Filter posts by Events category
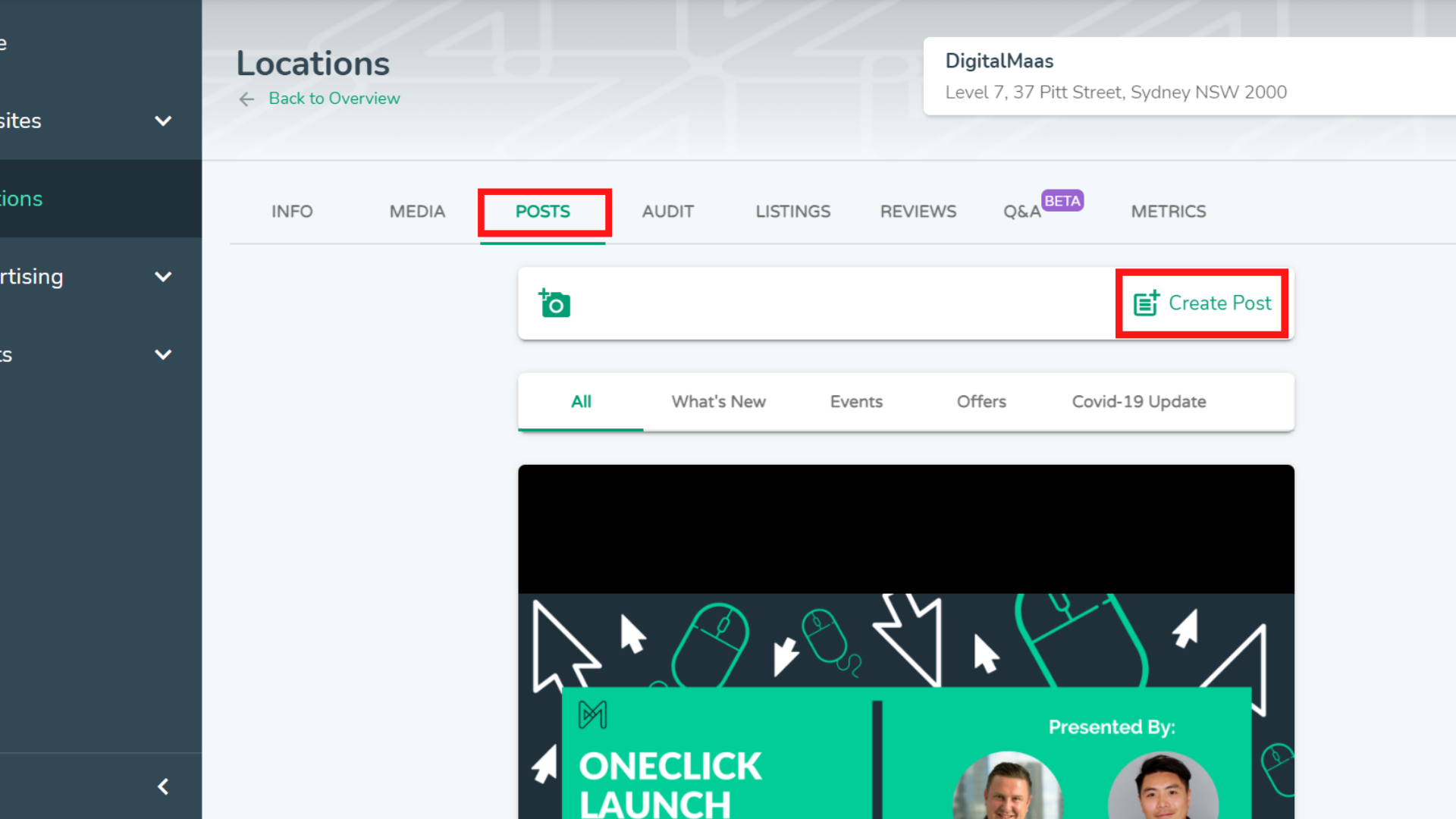Viewport: 1456px width, 819px height. [856, 401]
